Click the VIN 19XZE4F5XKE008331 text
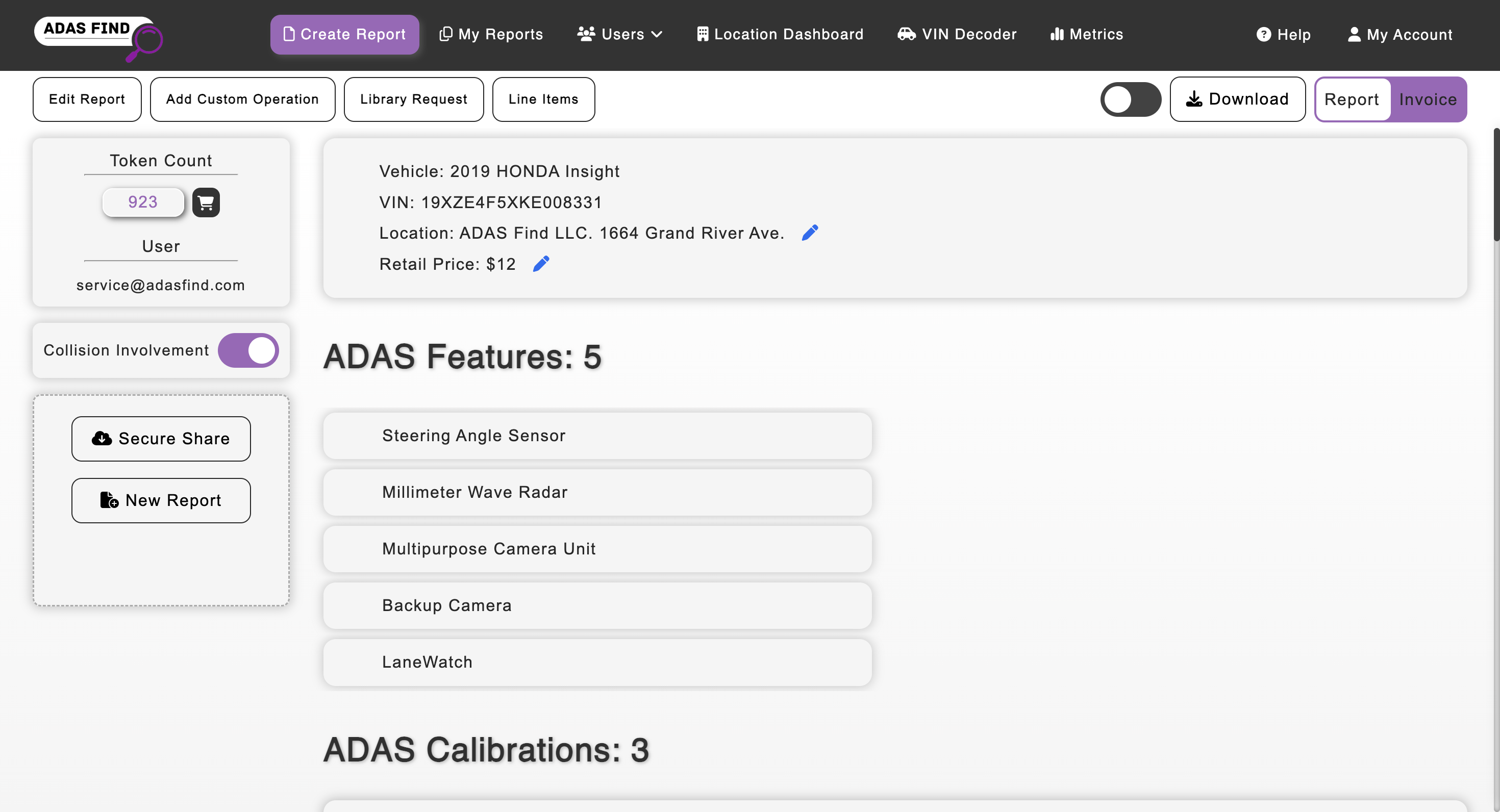1500x812 pixels. pos(491,202)
